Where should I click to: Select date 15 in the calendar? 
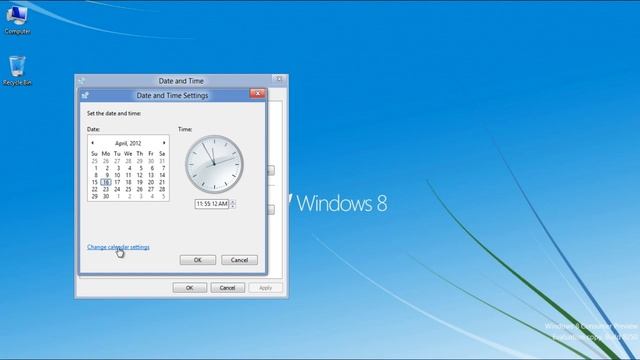[95, 182]
